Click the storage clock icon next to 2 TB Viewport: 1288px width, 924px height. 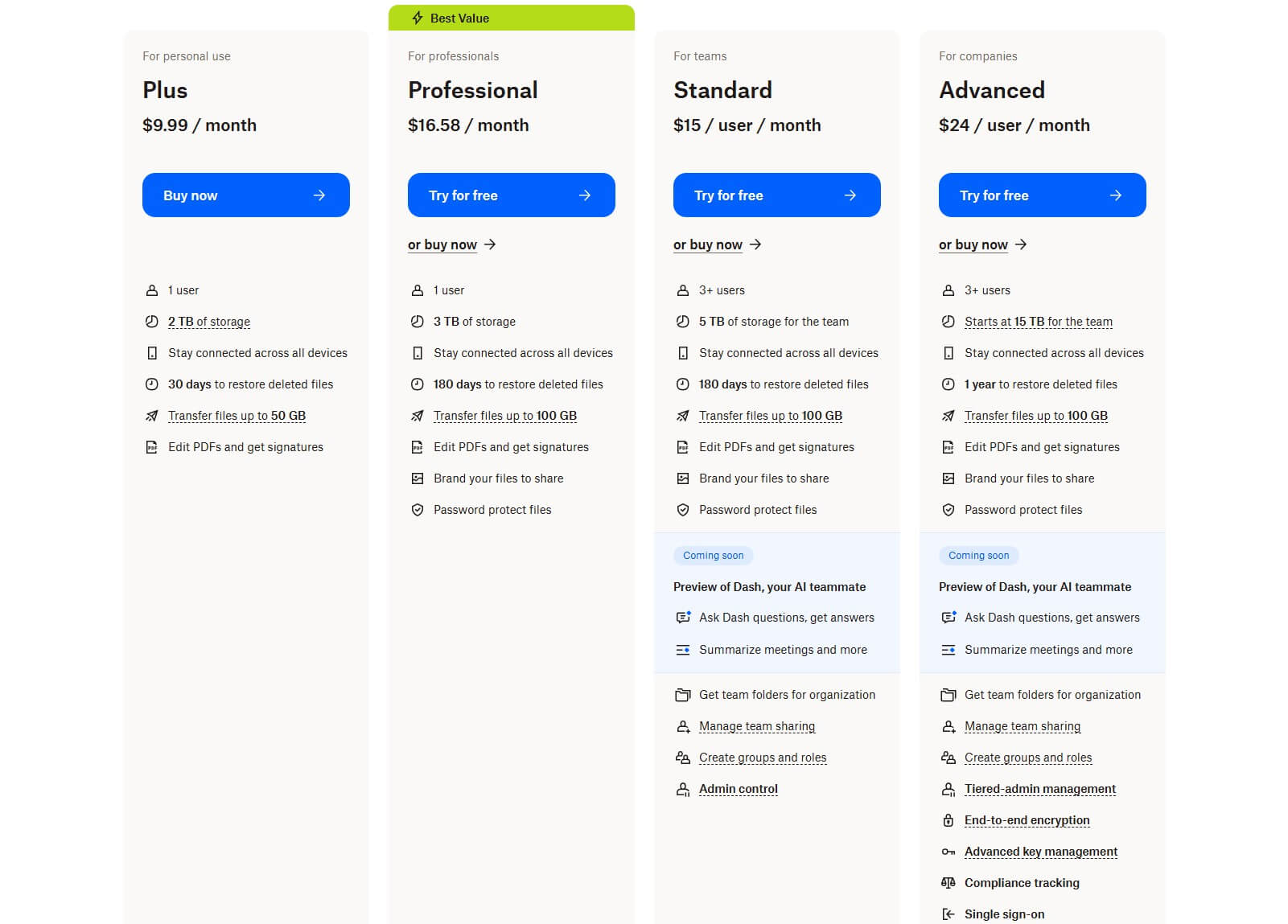point(152,322)
